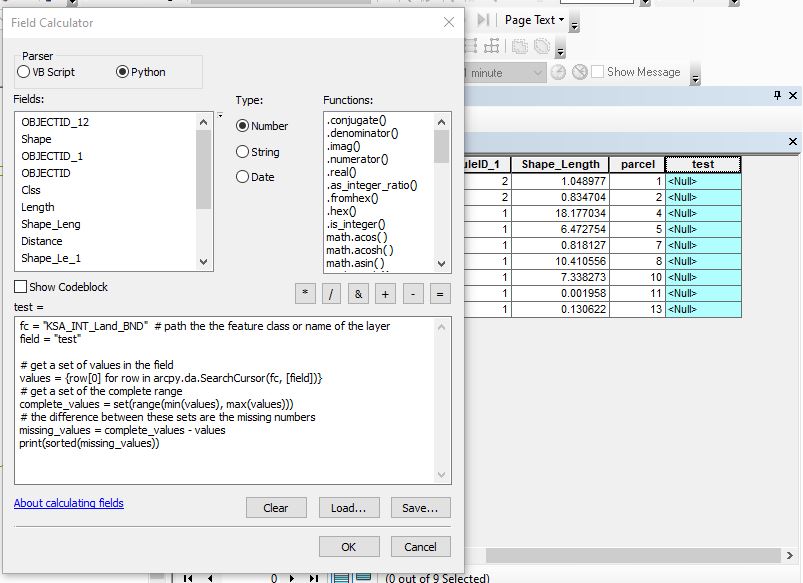Click the clock icon beside the minute dropdown
Viewport: 803px width, 583px height.
pyautogui.click(x=557, y=72)
